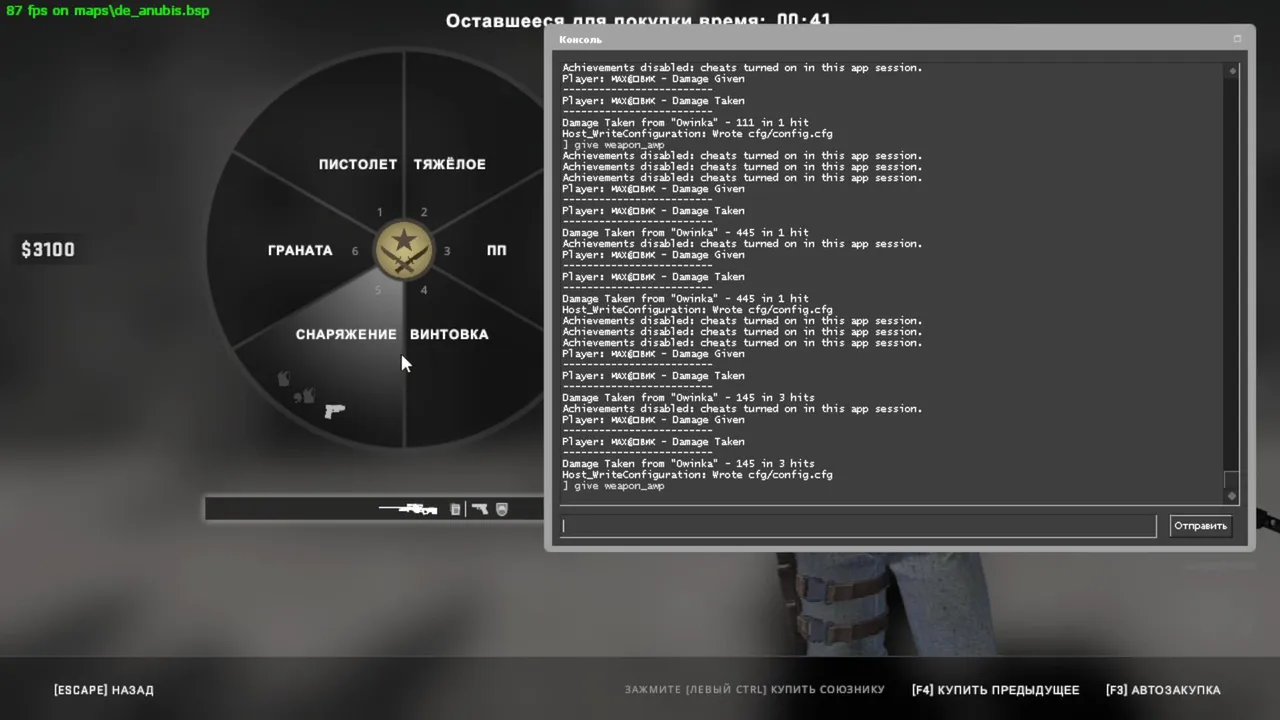Image resolution: width=1280 pixels, height=720 pixels.
Task: Click the pistol icon in loadout bar
Action: pos(480,509)
